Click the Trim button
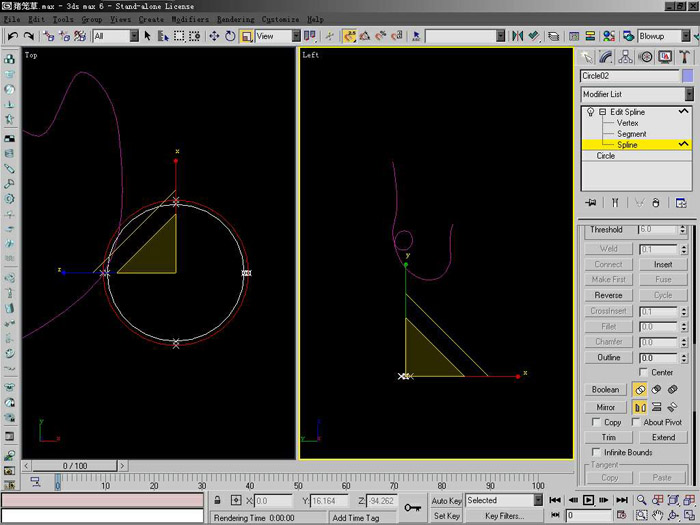Screen dimensions: 700x525 click(608, 437)
